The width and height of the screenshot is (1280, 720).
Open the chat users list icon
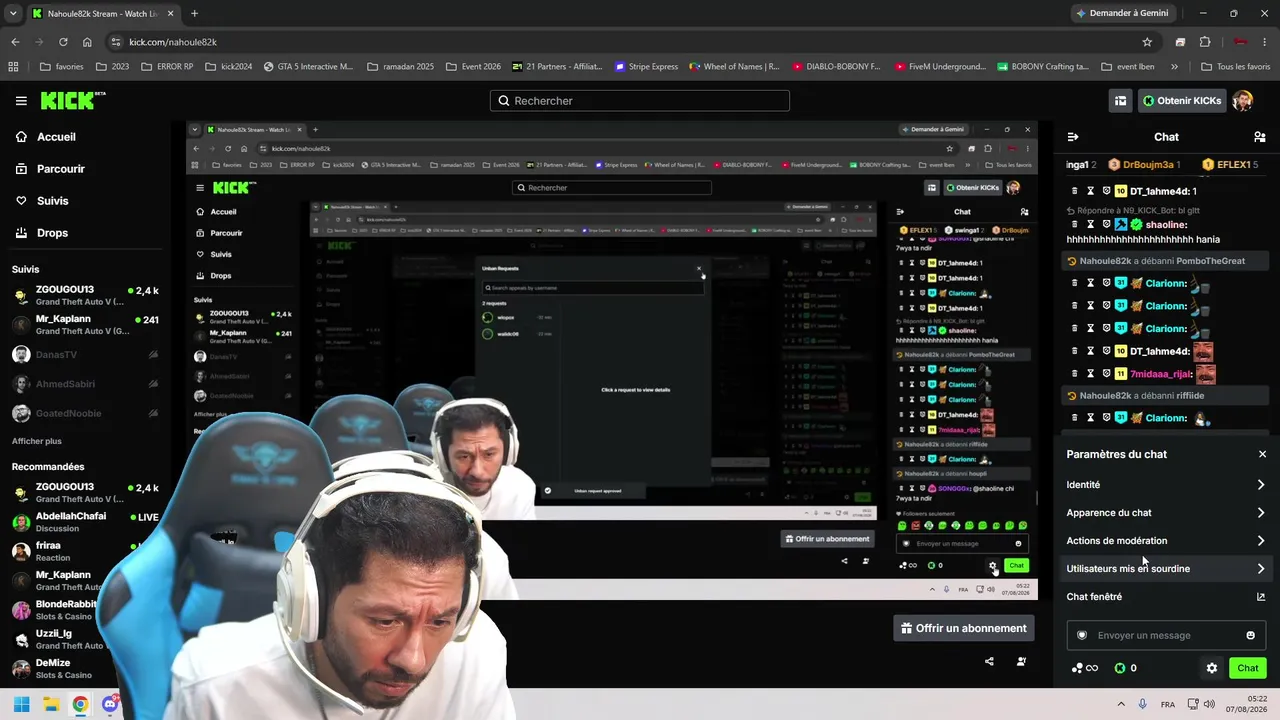(x=1260, y=137)
